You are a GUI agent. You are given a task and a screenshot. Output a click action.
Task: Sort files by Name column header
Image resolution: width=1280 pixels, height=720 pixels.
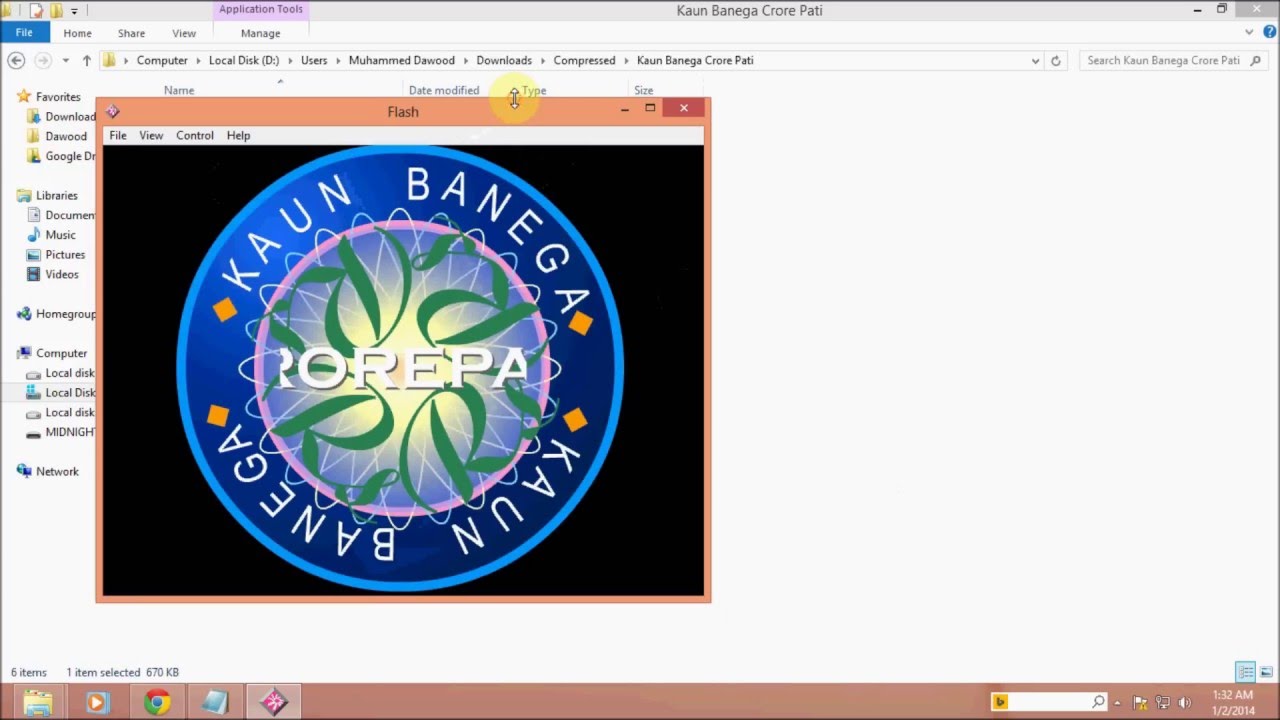[x=179, y=90]
